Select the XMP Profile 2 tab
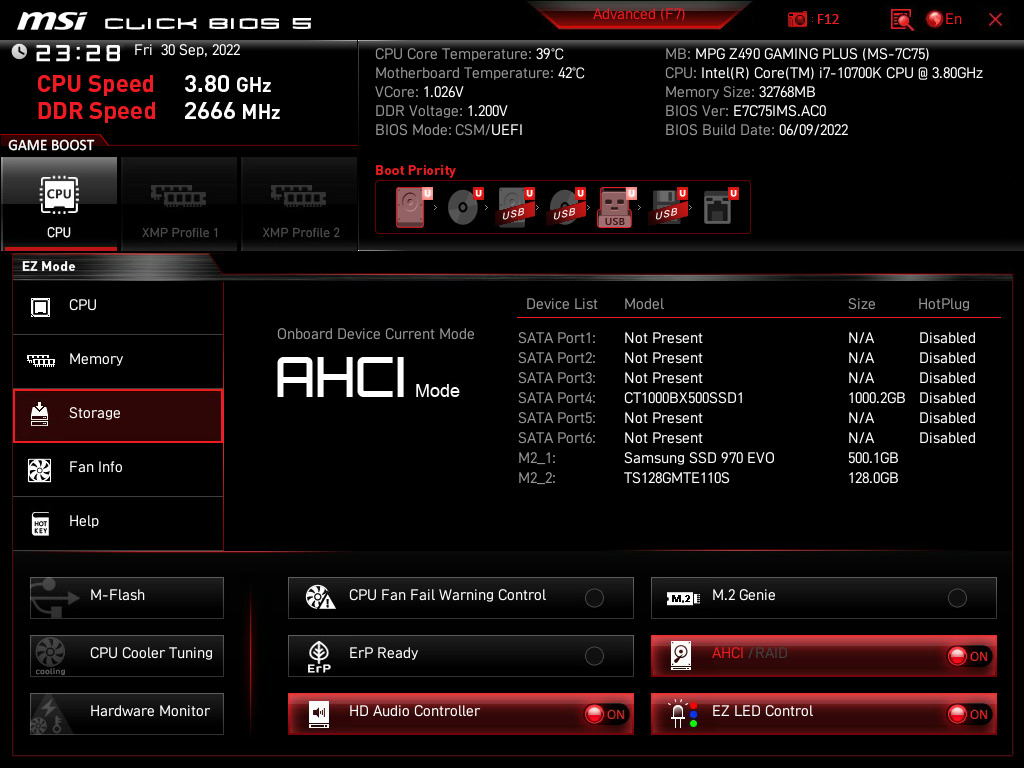The height and width of the screenshot is (768, 1024). [x=299, y=204]
